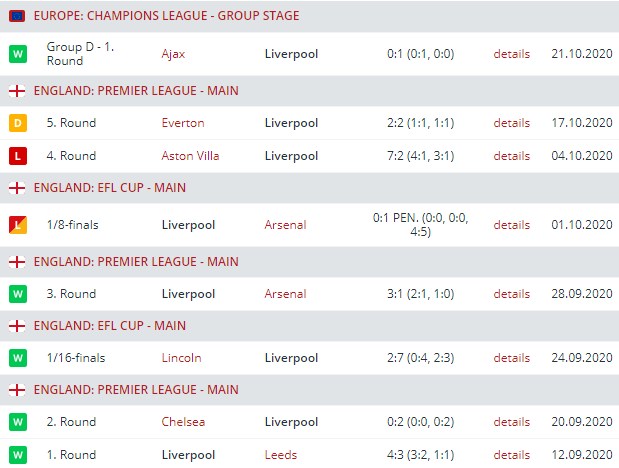Click the Ajax team name

pos(174,54)
